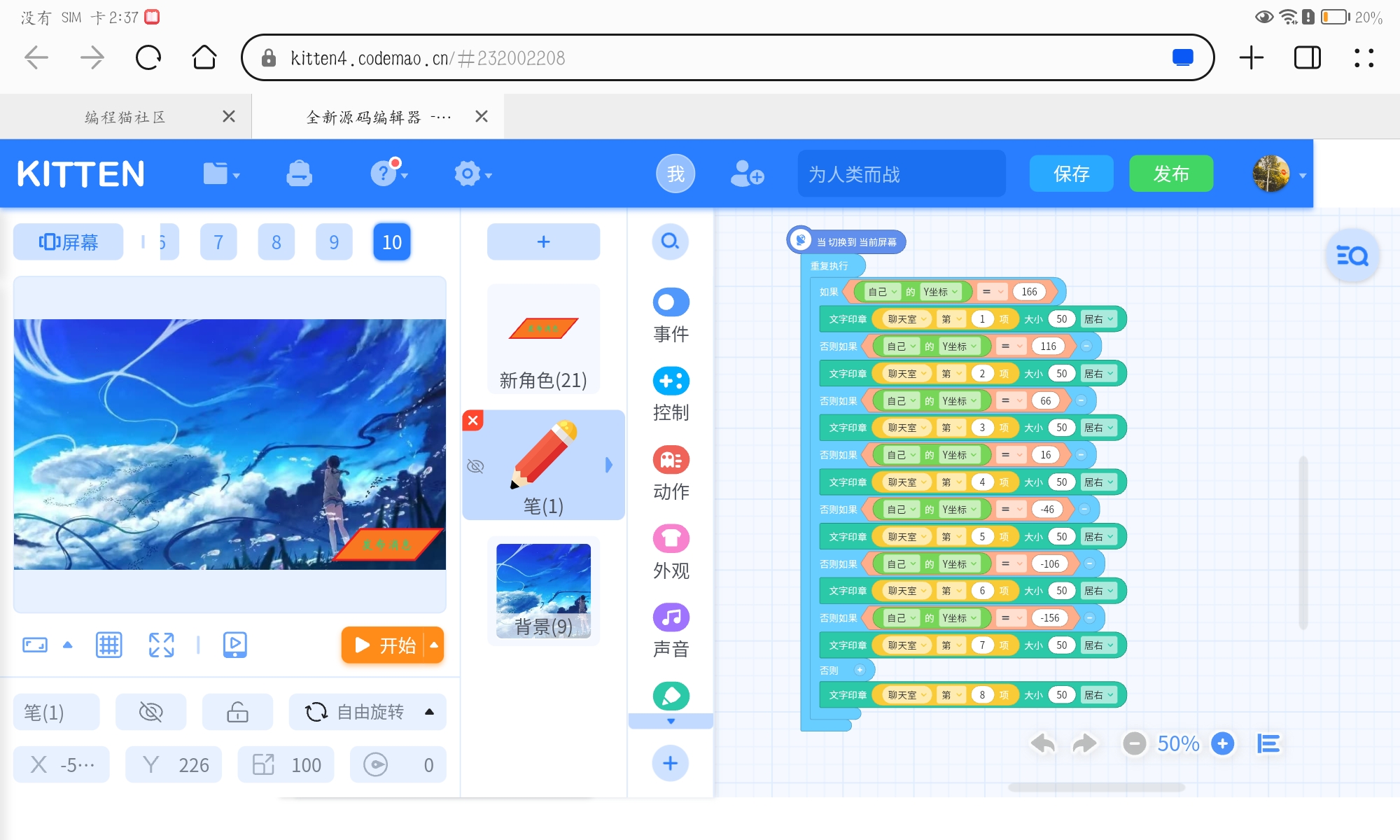
Task: Add a branch with 否则 plus button
Action: point(860,670)
